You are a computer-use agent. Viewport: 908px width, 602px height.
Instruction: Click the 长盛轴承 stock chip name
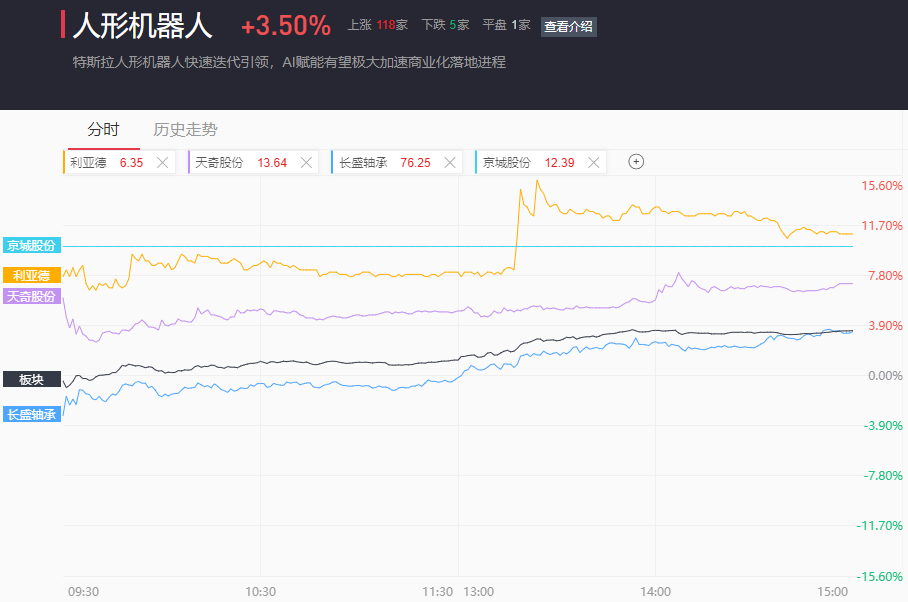tap(363, 162)
